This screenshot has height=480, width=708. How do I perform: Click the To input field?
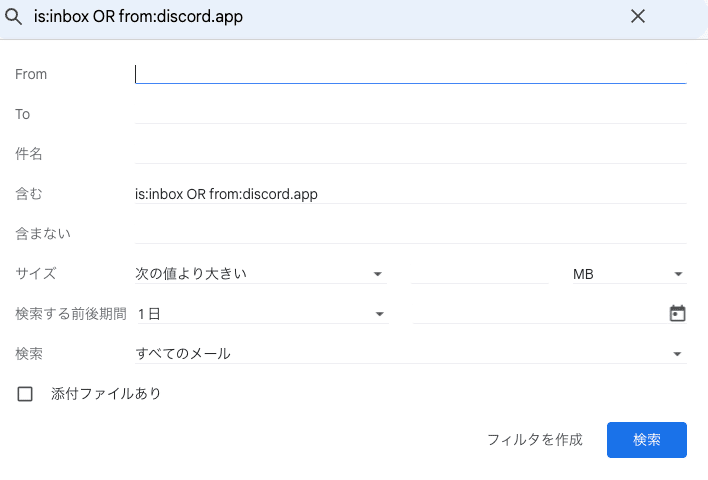411,114
